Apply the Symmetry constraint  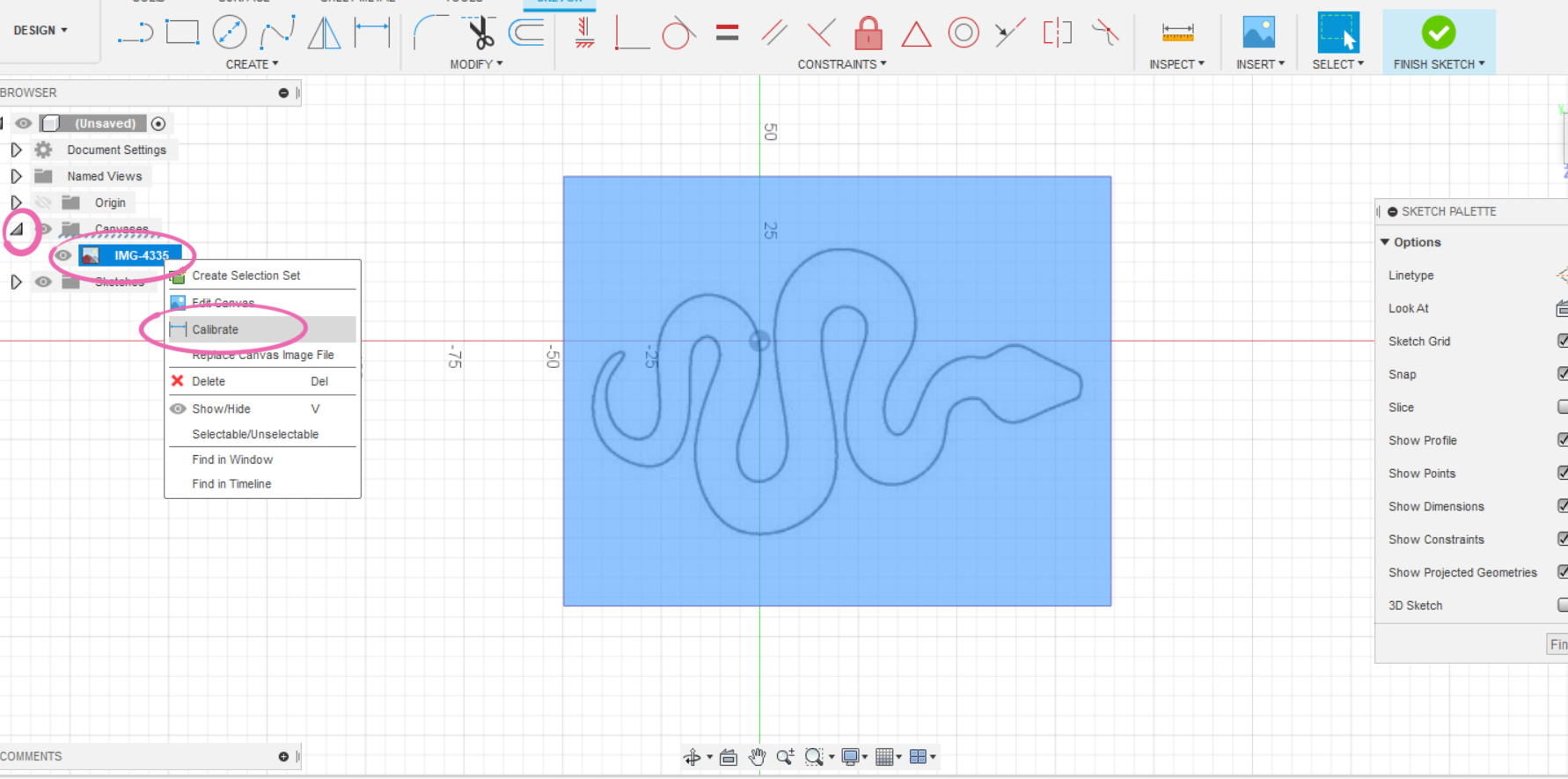click(1058, 33)
